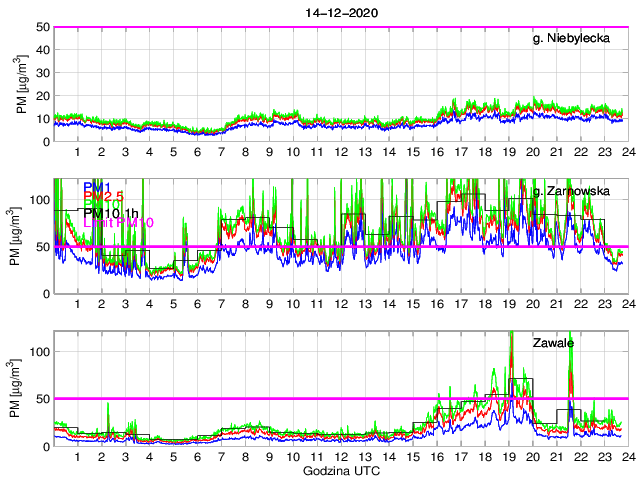Click the 50 y-axis tick in top plot
Image resolution: width=640 pixels, height=480 pixels.
click(x=44, y=27)
